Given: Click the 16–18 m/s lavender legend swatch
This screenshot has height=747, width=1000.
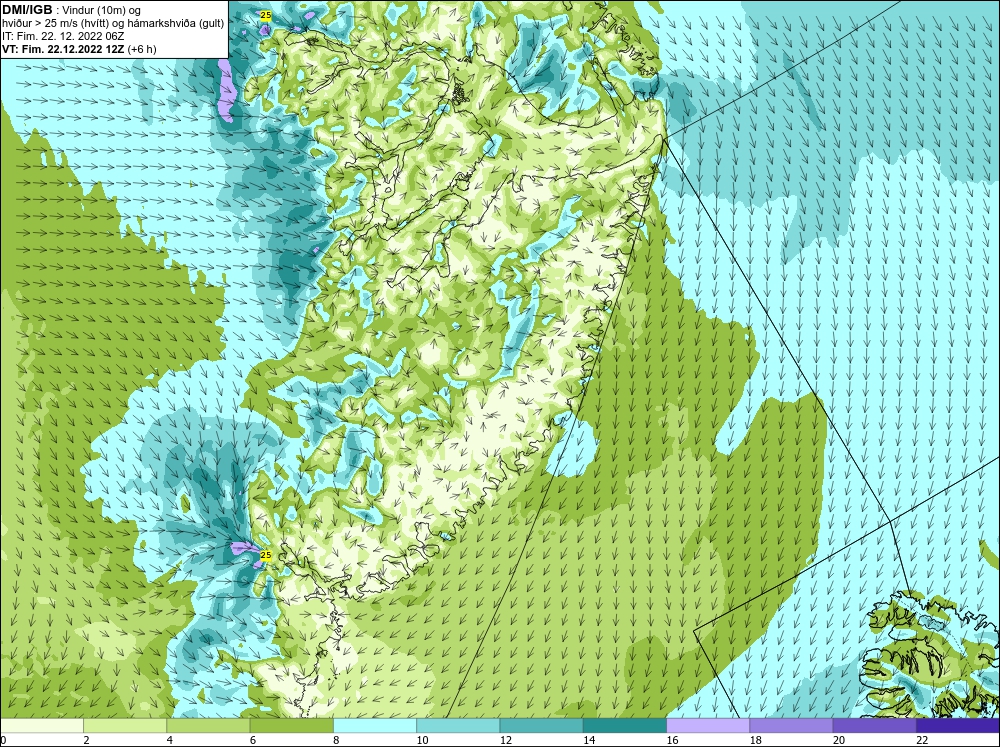Looking at the screenshot, I should click(708, 726).
